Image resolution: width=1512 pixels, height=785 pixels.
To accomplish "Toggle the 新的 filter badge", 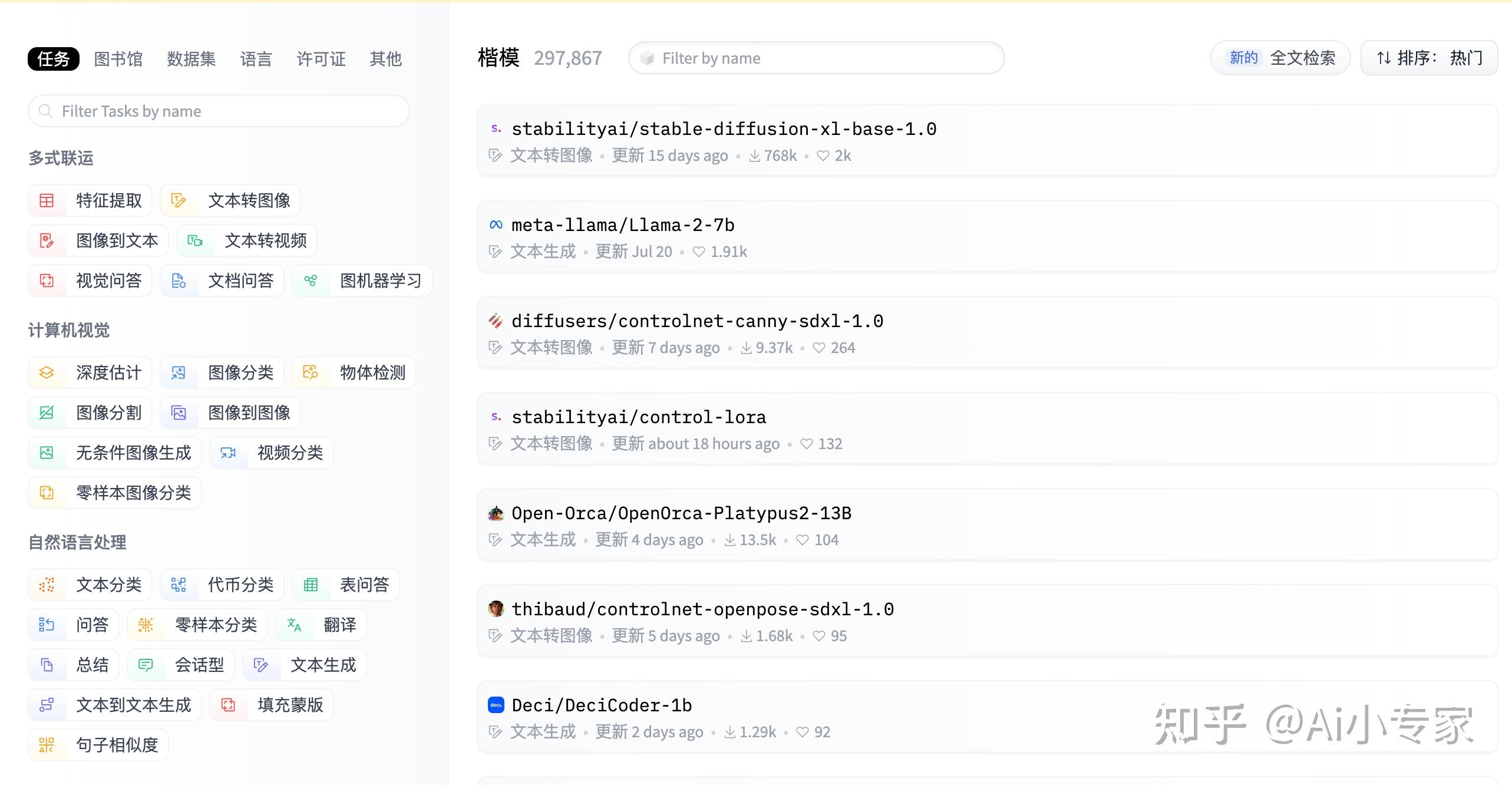I will [x=1243, y=57].
